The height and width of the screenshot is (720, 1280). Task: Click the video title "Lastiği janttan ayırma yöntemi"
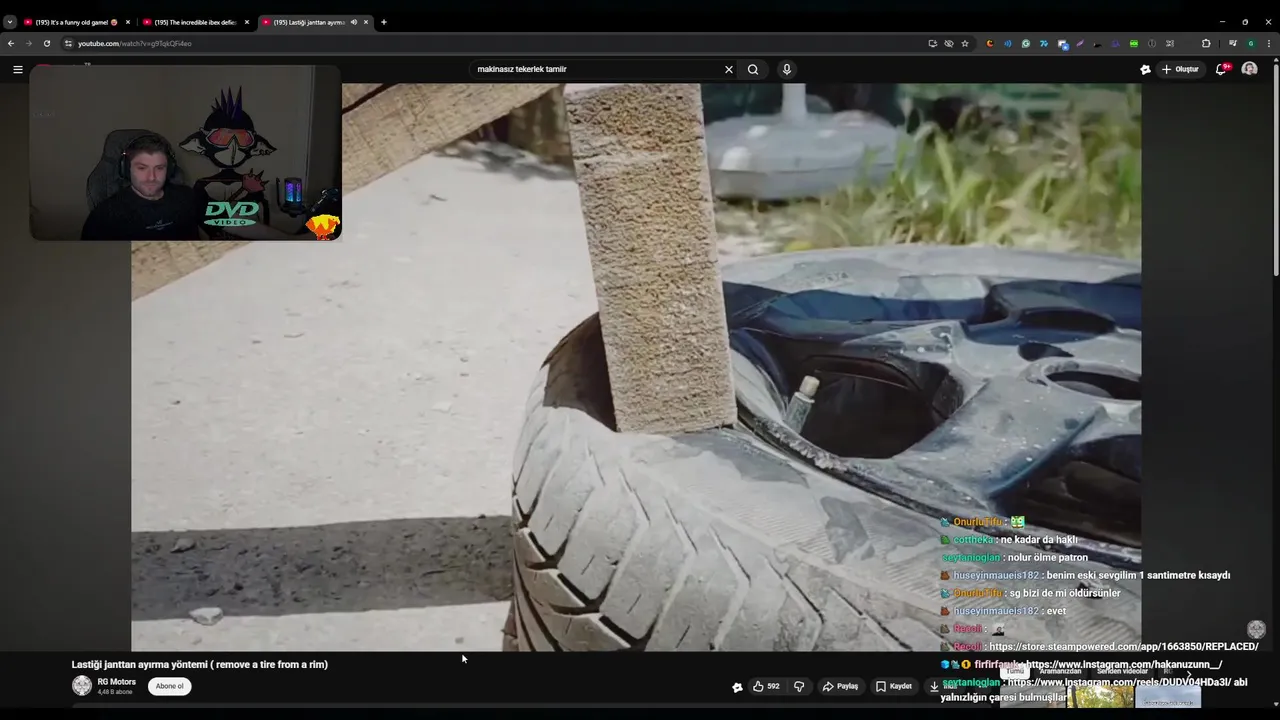point(199,664)
